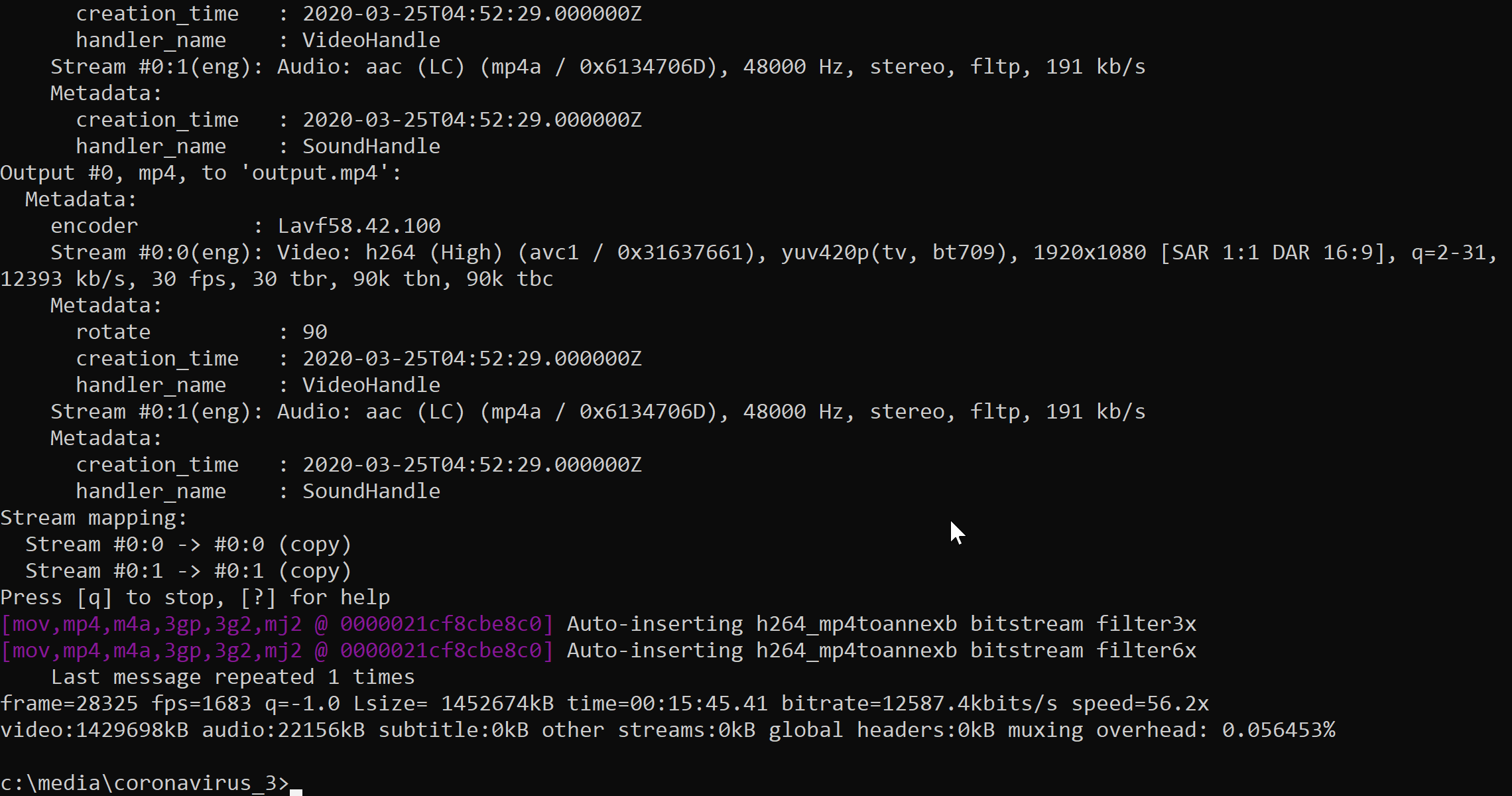Click the first purple [mov,mp4,m4a...] tag

pyautogui.click(x=277, y=624)
